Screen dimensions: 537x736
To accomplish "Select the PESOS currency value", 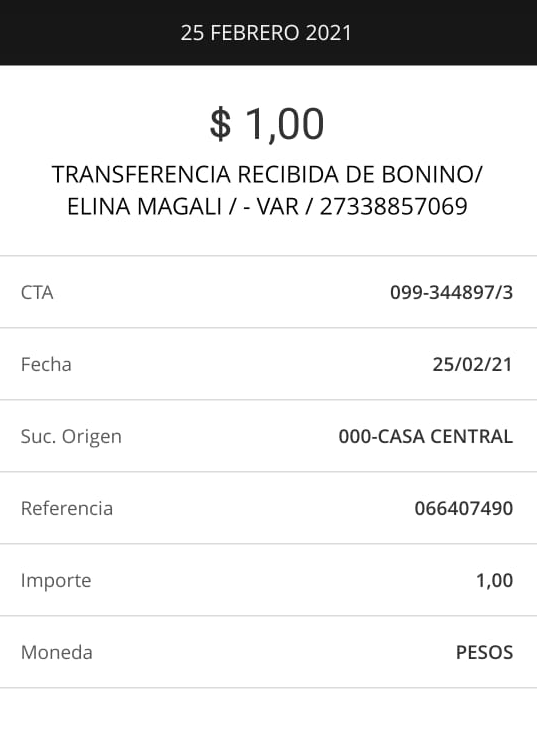I will click(x=484, y=652).
